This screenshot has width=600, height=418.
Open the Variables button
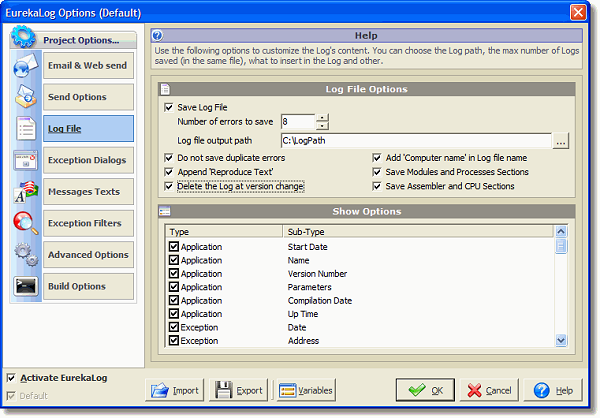point(306,390)
